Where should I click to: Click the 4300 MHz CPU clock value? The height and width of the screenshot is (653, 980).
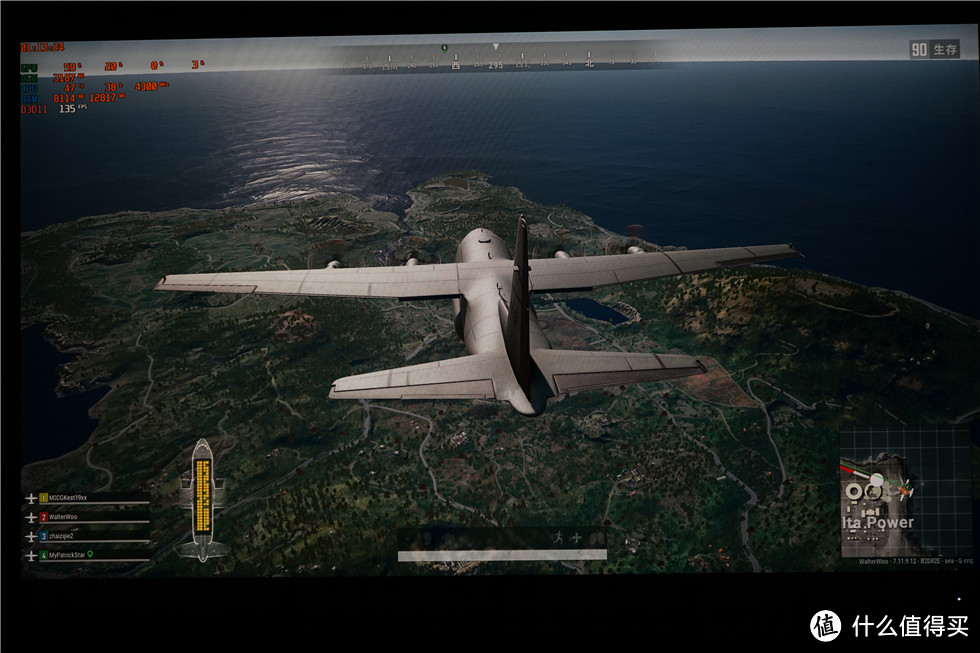coord(150,86)
